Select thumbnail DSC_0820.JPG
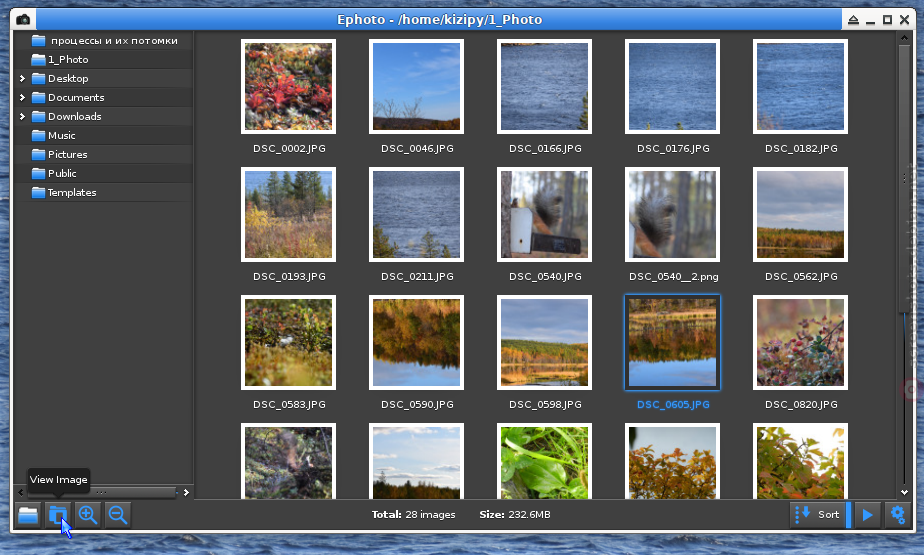This screenshot has width=924, height=555. click(x=800, y=342)
